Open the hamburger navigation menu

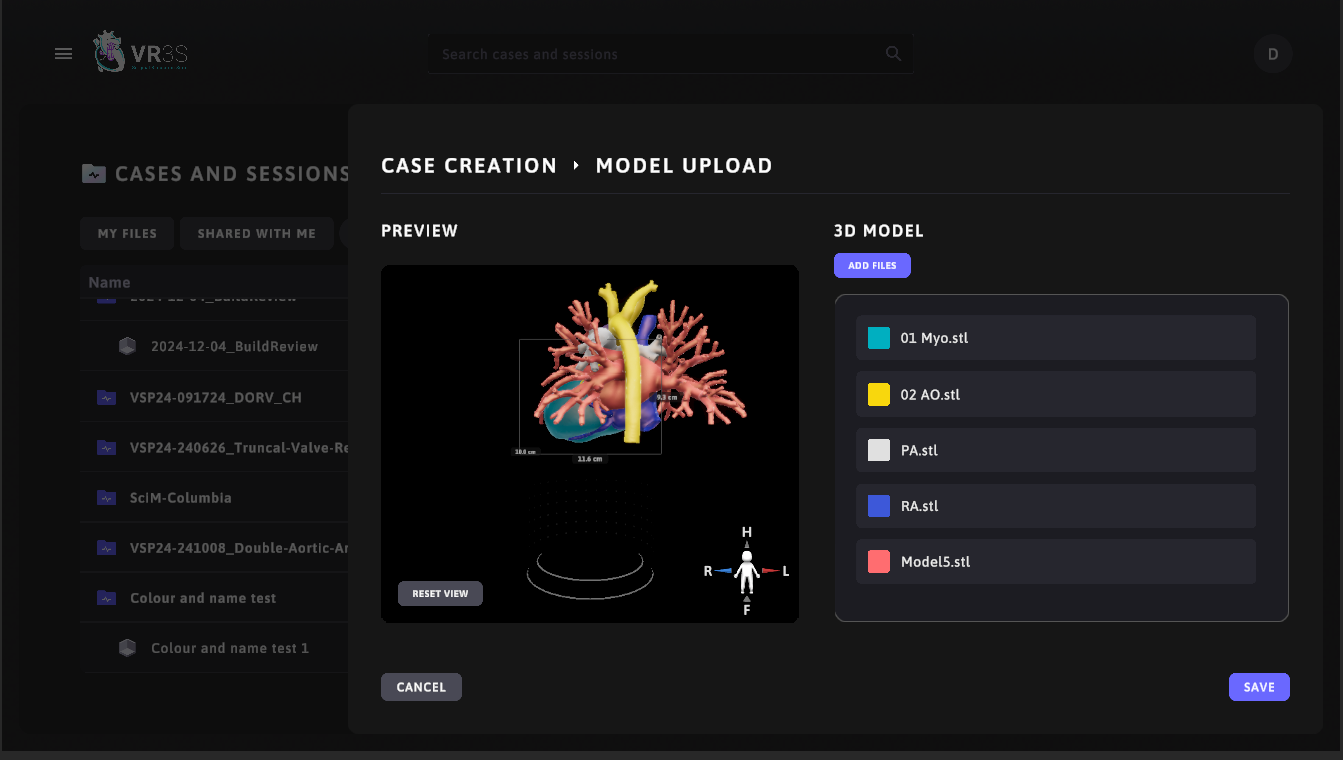63,54
